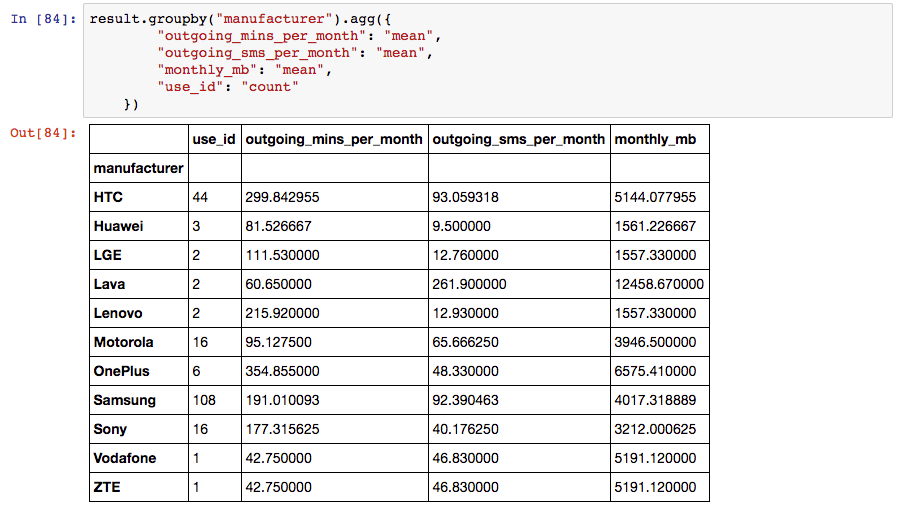The height and width of the screenshot is (512, 903).
Task: Select the HTC row label
Action: pos(108,197)
